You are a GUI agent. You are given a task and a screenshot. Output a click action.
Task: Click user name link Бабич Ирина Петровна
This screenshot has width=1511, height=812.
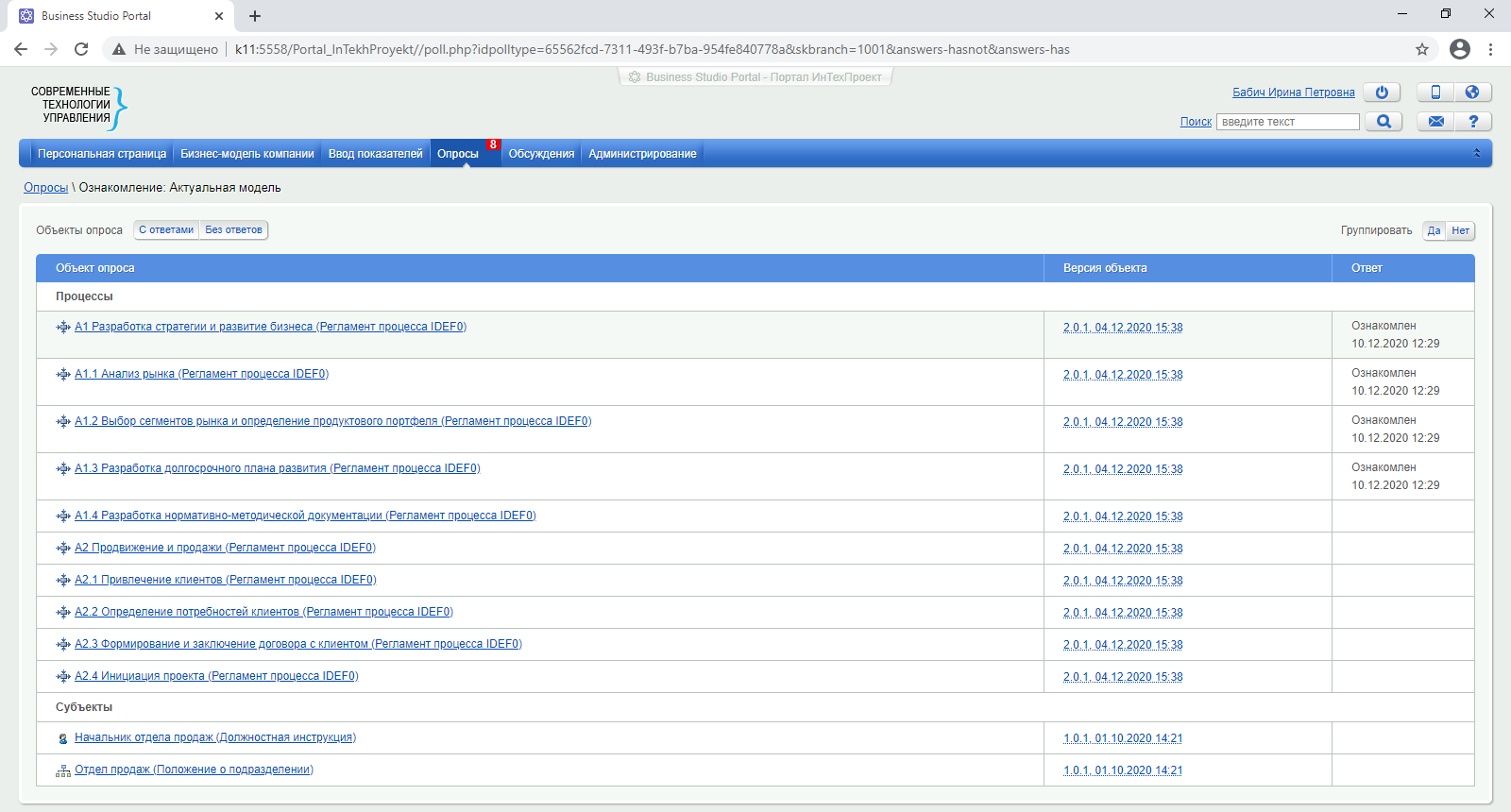click(x=1293, y=93)
